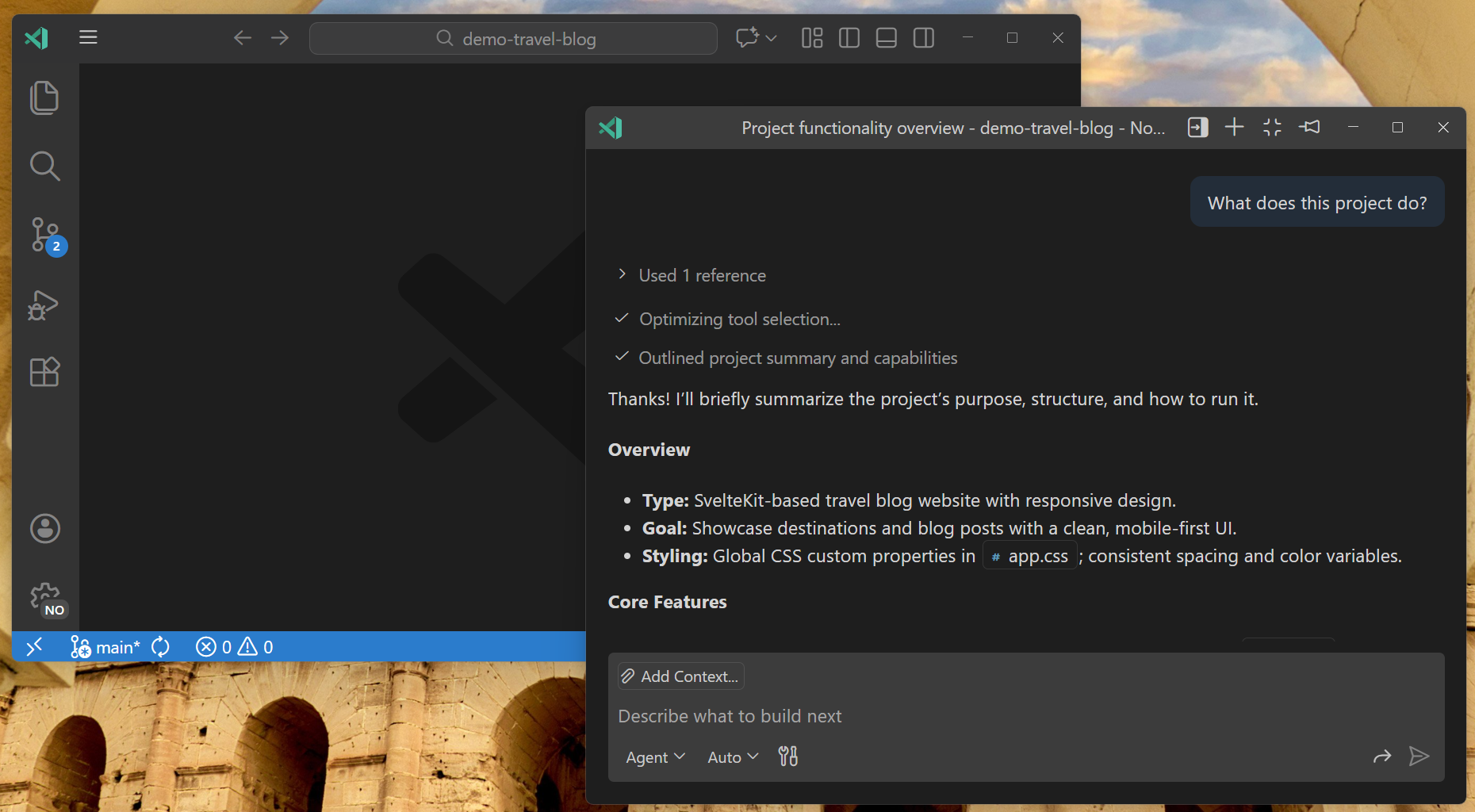Select the Run and Debug icon
The height and width of the screenshot is (812, 1475).
(x=44, y=304)
